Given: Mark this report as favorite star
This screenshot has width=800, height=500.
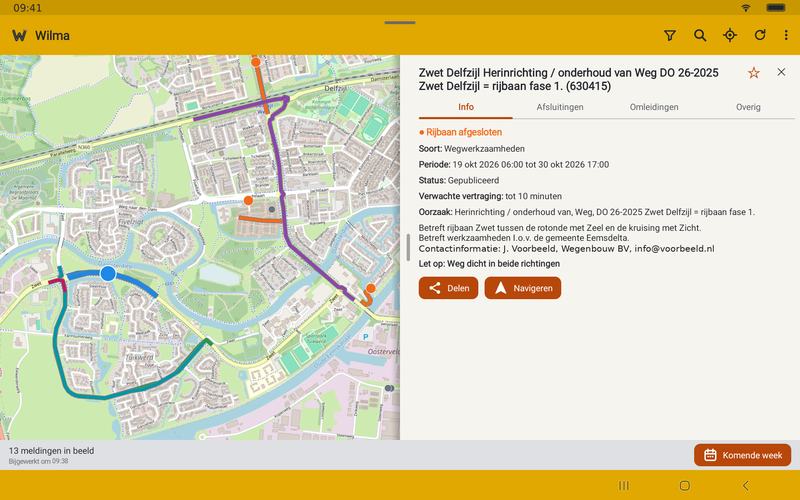Looking at the screenshot, I should [x=754, y=73].
